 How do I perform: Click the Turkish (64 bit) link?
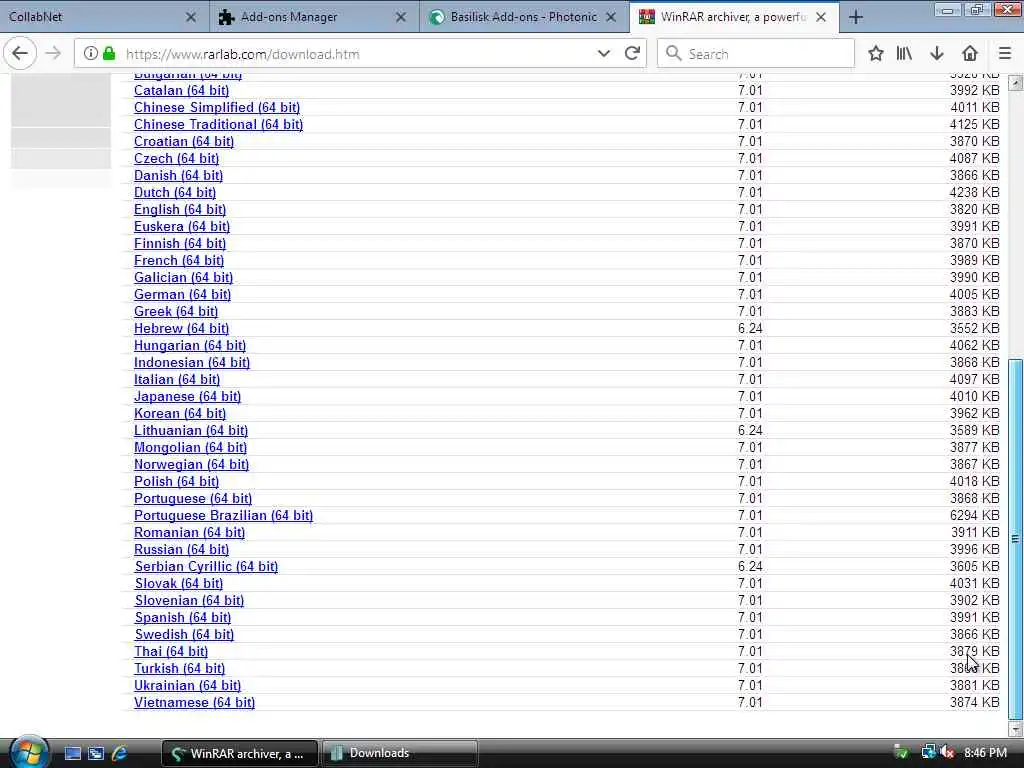[180, 669]
